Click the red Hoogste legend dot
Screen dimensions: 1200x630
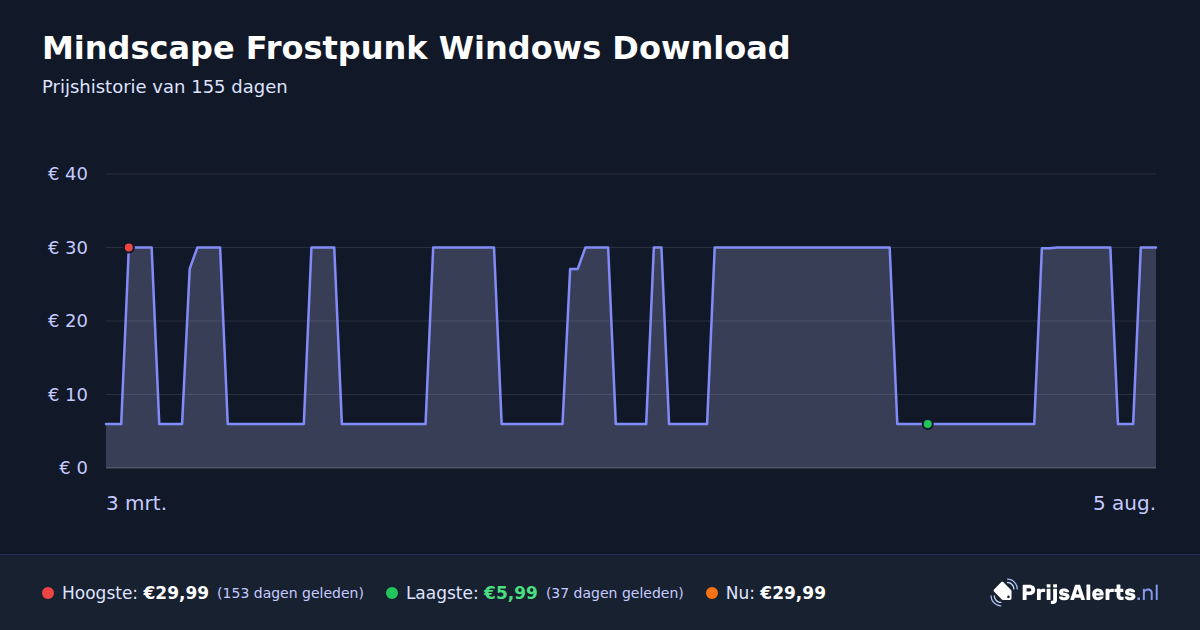coord(48,593)
